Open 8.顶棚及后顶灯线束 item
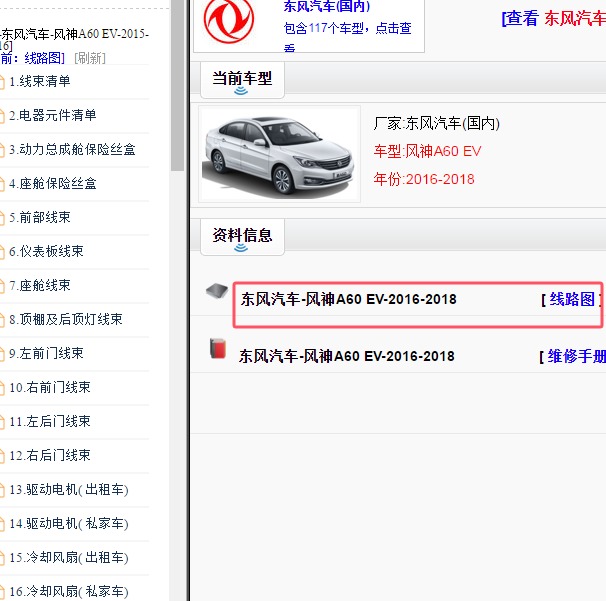 pos(66,319)
